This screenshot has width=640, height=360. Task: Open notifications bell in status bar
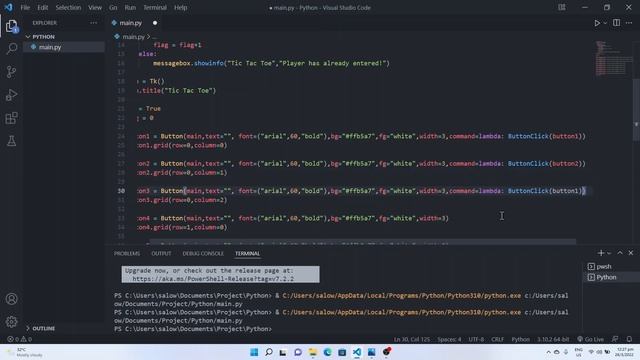pos(629,339)
